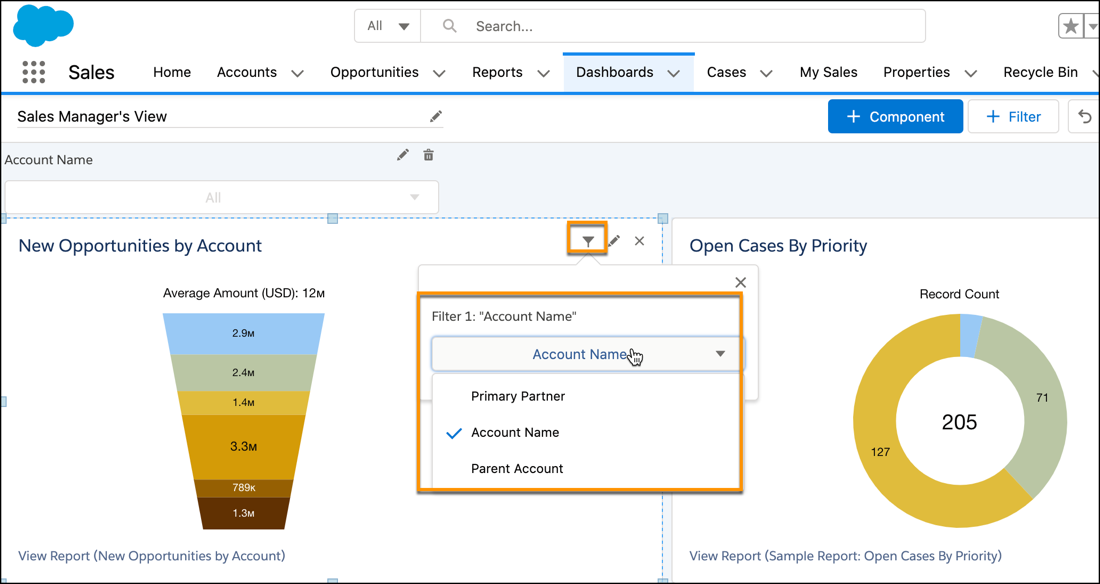1100x584 pixels.
Task: Choose Primary Partner from the list
Action: [518, 396]
